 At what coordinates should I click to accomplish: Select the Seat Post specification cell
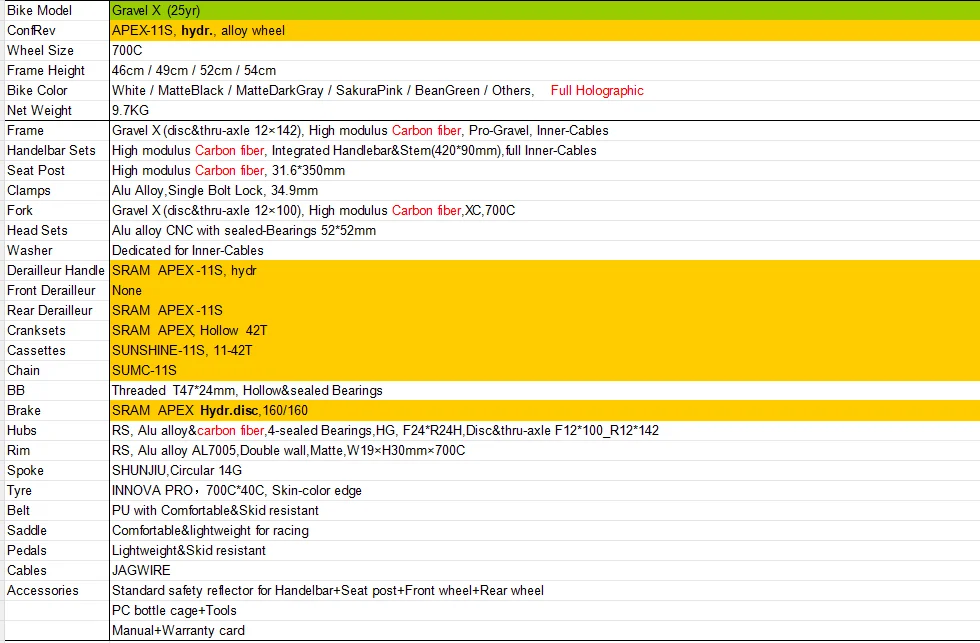click(x=544, y=171)
